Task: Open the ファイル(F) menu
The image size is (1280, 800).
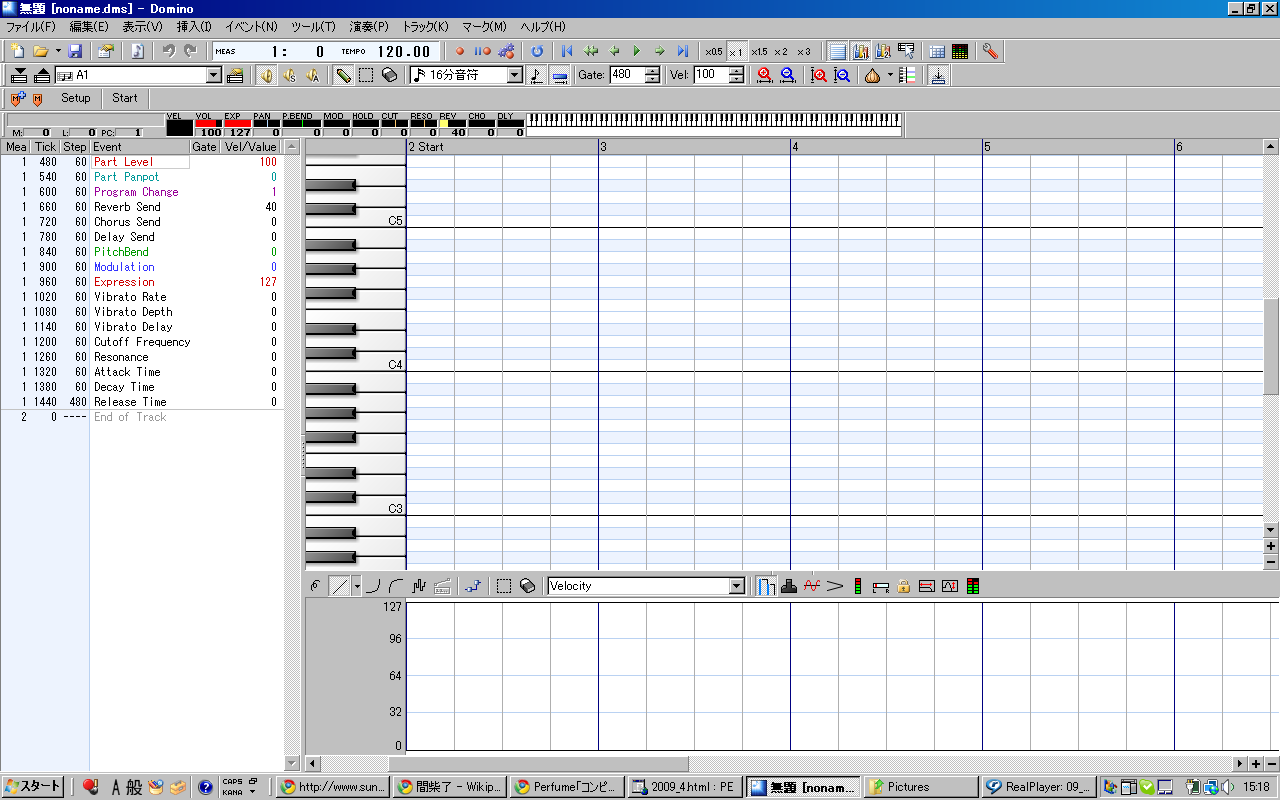Action: pos(31,27)
